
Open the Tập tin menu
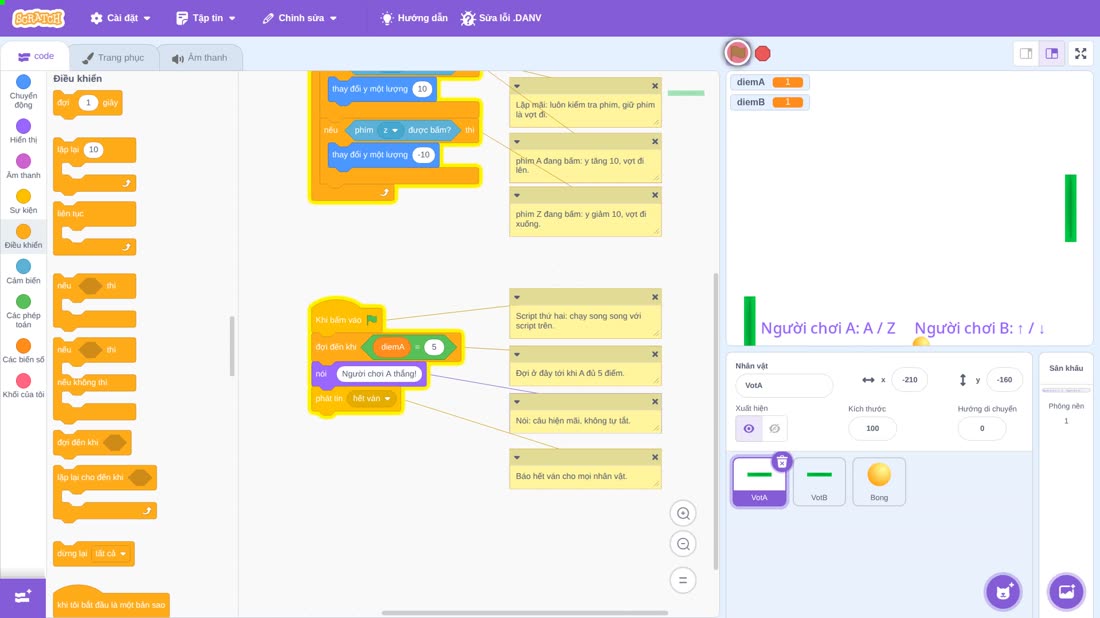[206, 18]
